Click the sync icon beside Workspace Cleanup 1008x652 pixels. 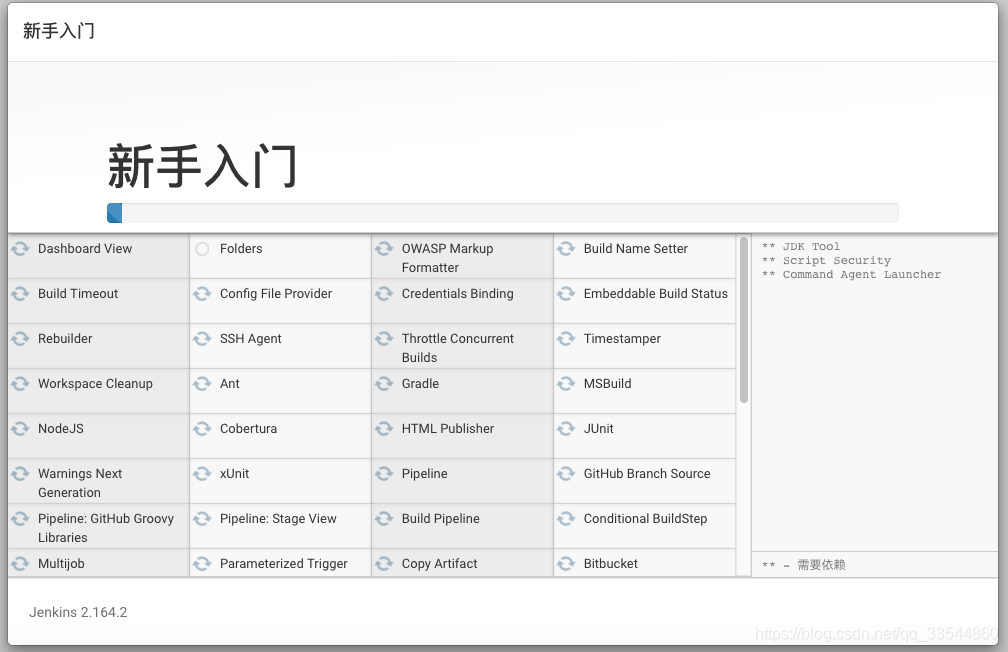click(20, 384)
